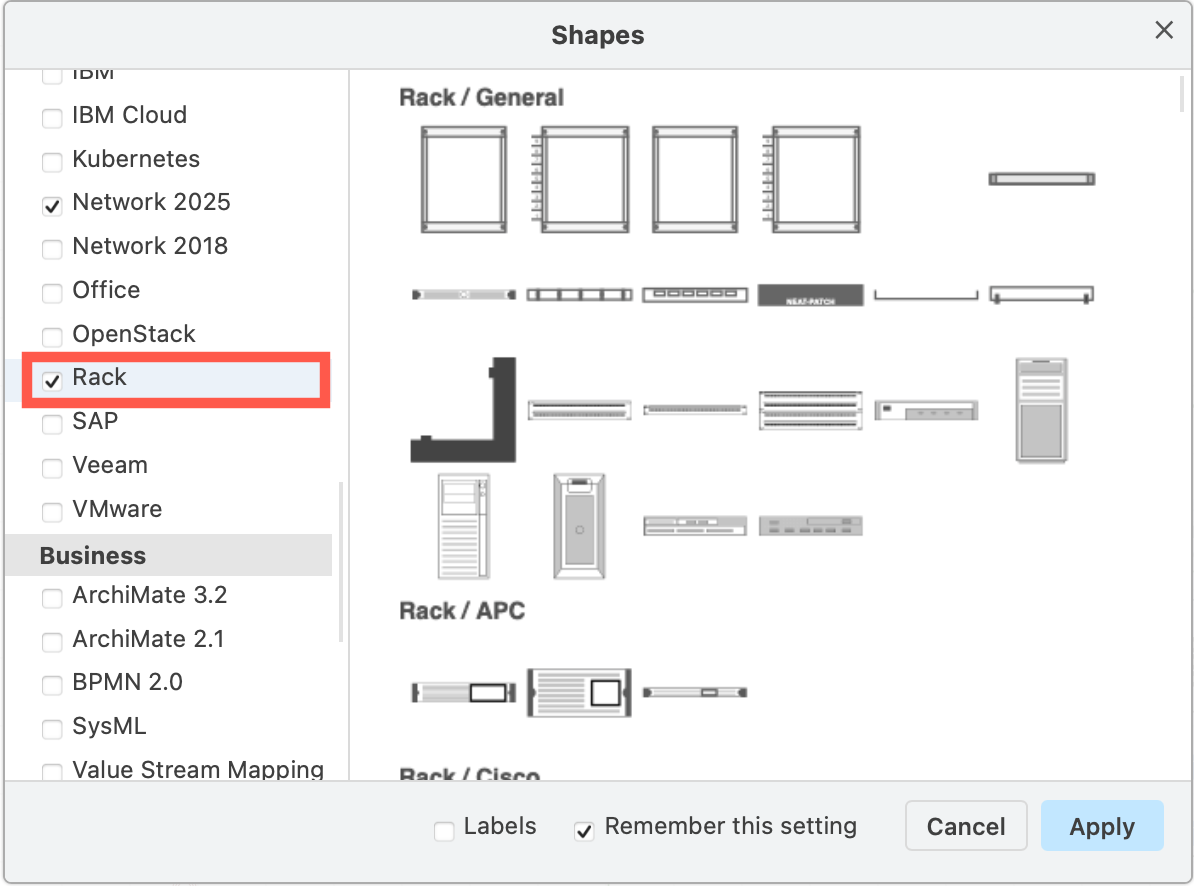Click Cancel to dismiss the dialog
The image size is (1194, 886).
click(x=965, y=826)
